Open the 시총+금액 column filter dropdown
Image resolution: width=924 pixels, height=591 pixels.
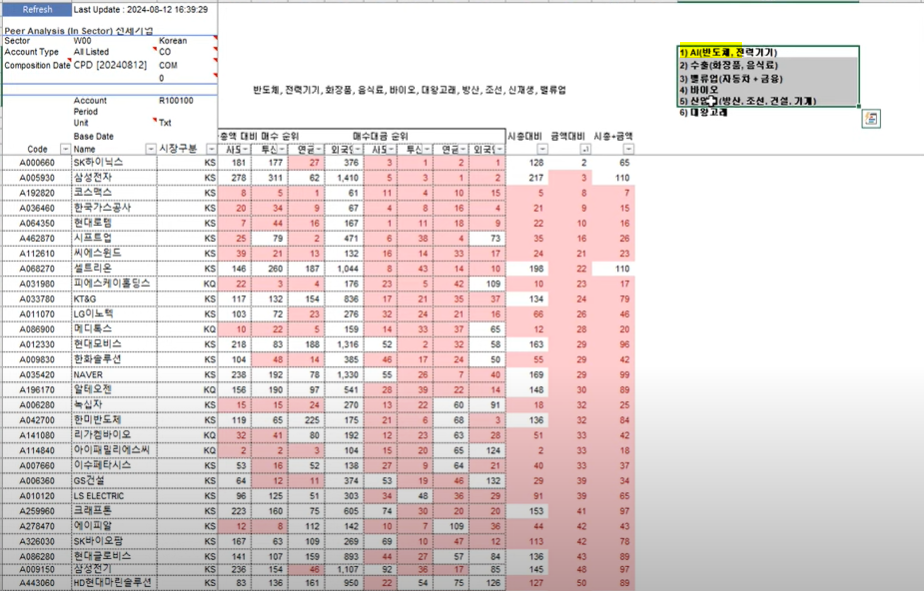(629, 150)
